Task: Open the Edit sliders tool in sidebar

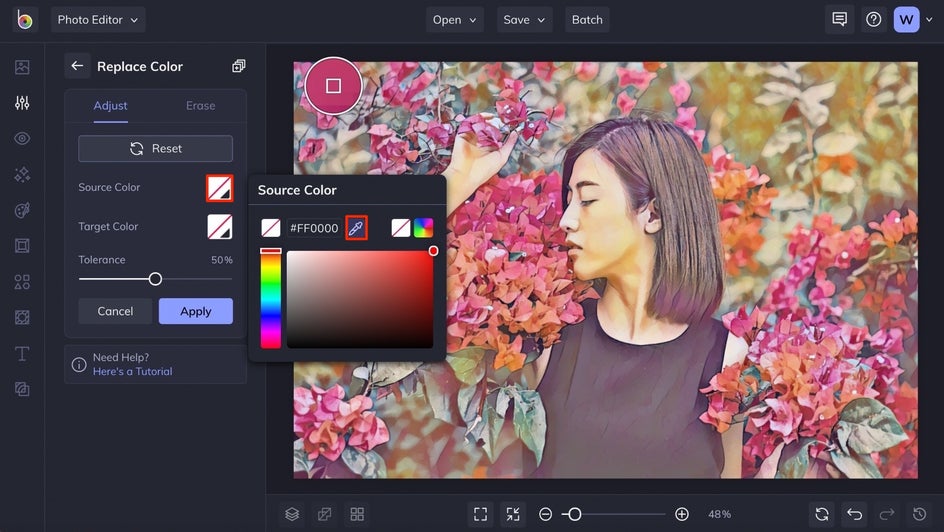Action: (x=22, y=103)
